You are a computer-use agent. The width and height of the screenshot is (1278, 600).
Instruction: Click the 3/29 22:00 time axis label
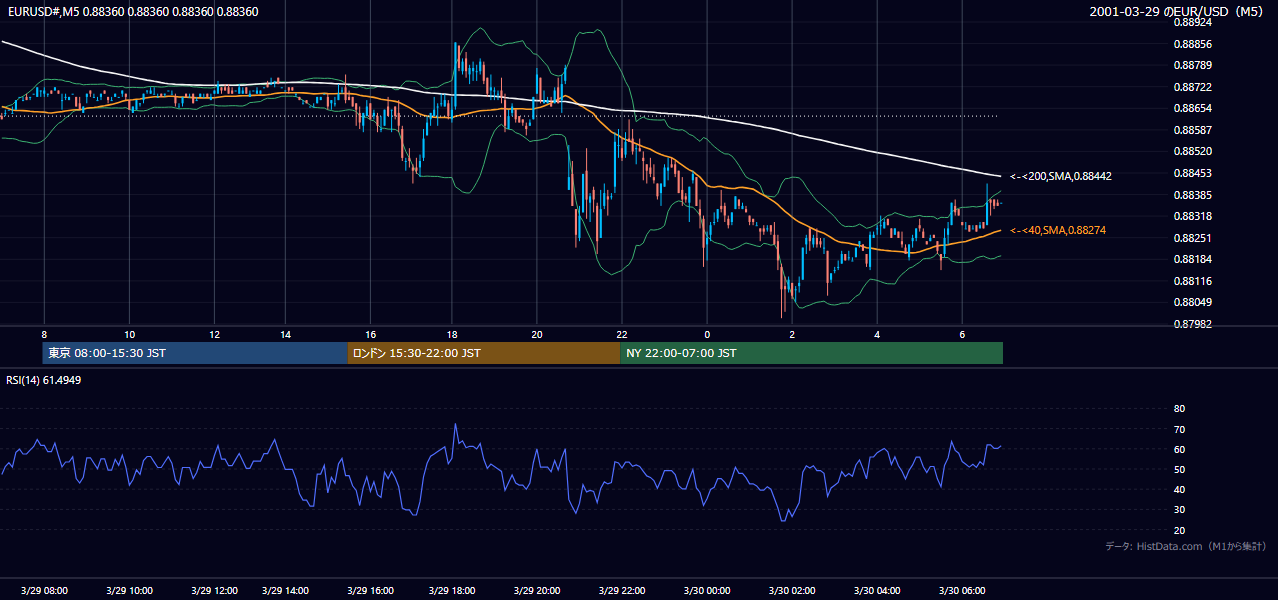(621, 591)
